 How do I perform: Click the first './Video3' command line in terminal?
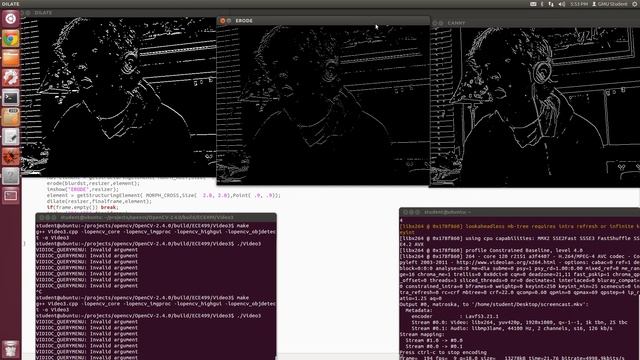click(148, 244)
